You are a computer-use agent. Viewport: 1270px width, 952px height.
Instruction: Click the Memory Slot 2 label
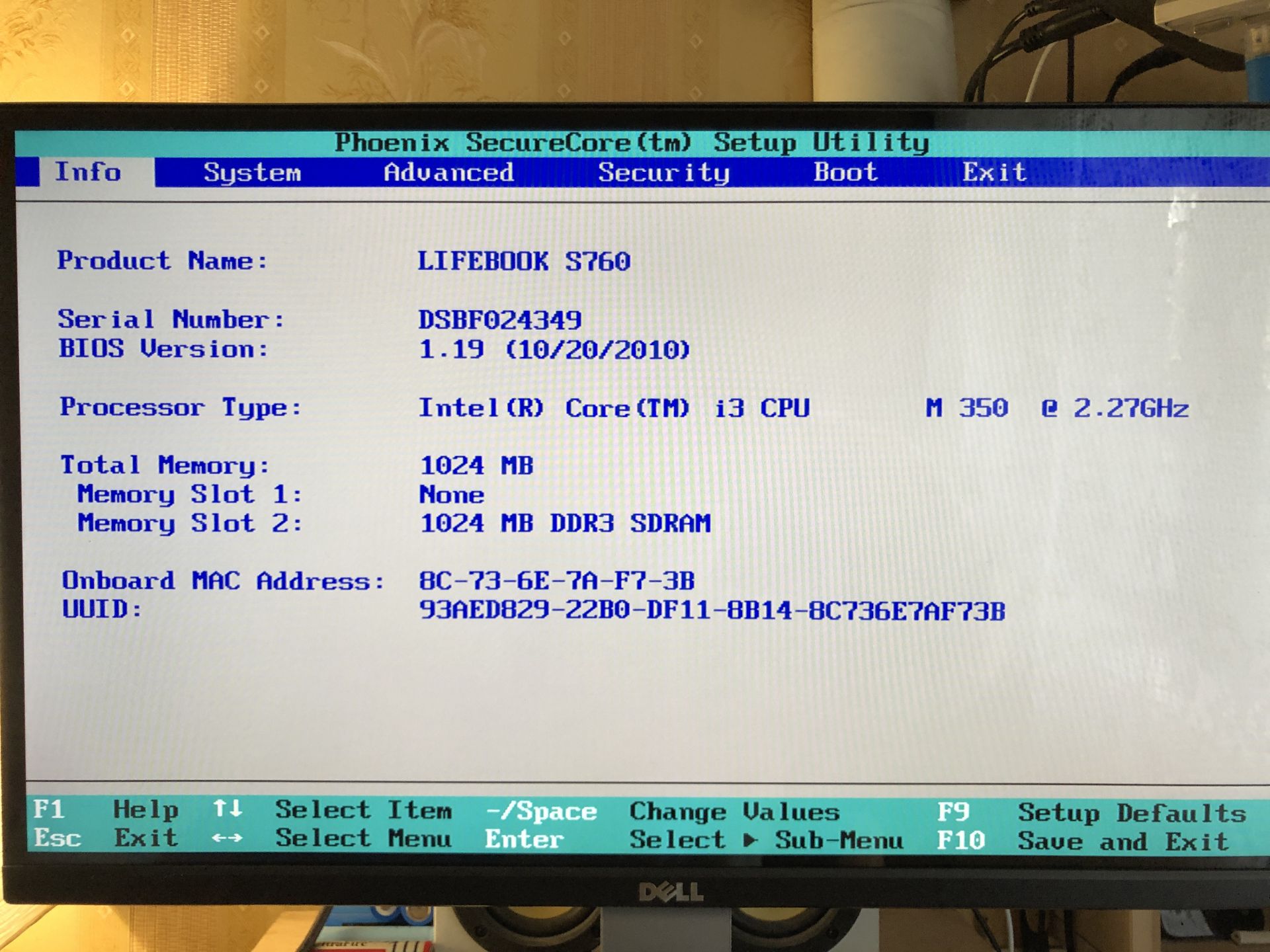pos(190,523)
